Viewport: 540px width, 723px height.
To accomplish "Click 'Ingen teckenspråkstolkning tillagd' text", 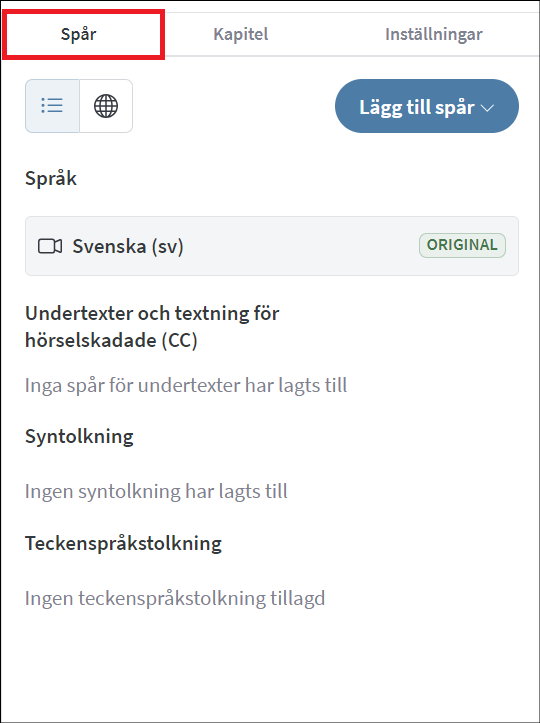I will (x=175, y=598).
